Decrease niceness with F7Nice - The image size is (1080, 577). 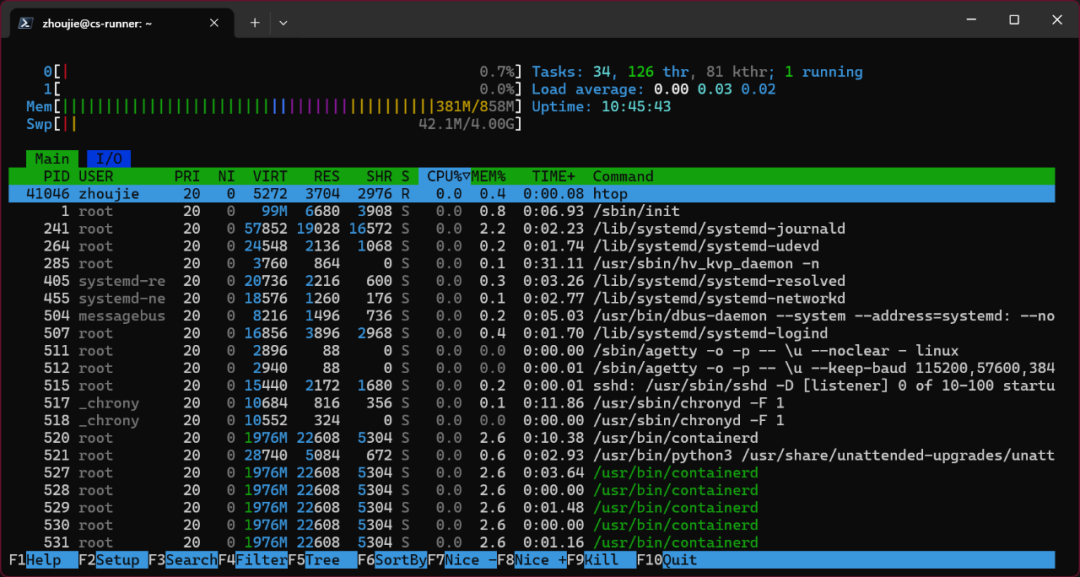tap(460, 560)
